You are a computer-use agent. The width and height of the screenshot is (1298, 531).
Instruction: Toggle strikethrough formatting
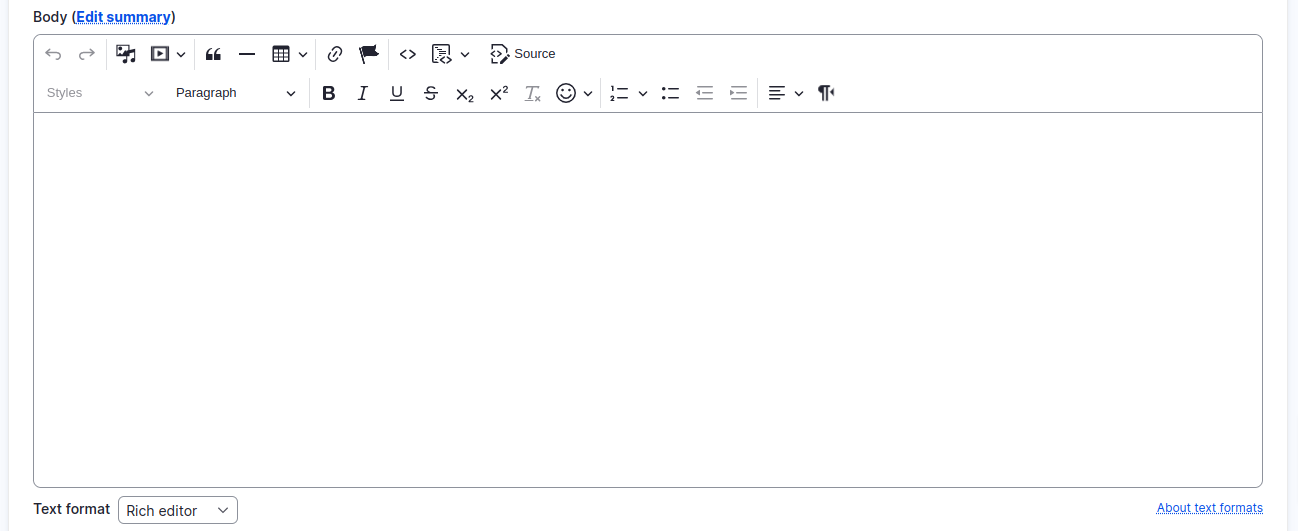click(x=431, y=93)
